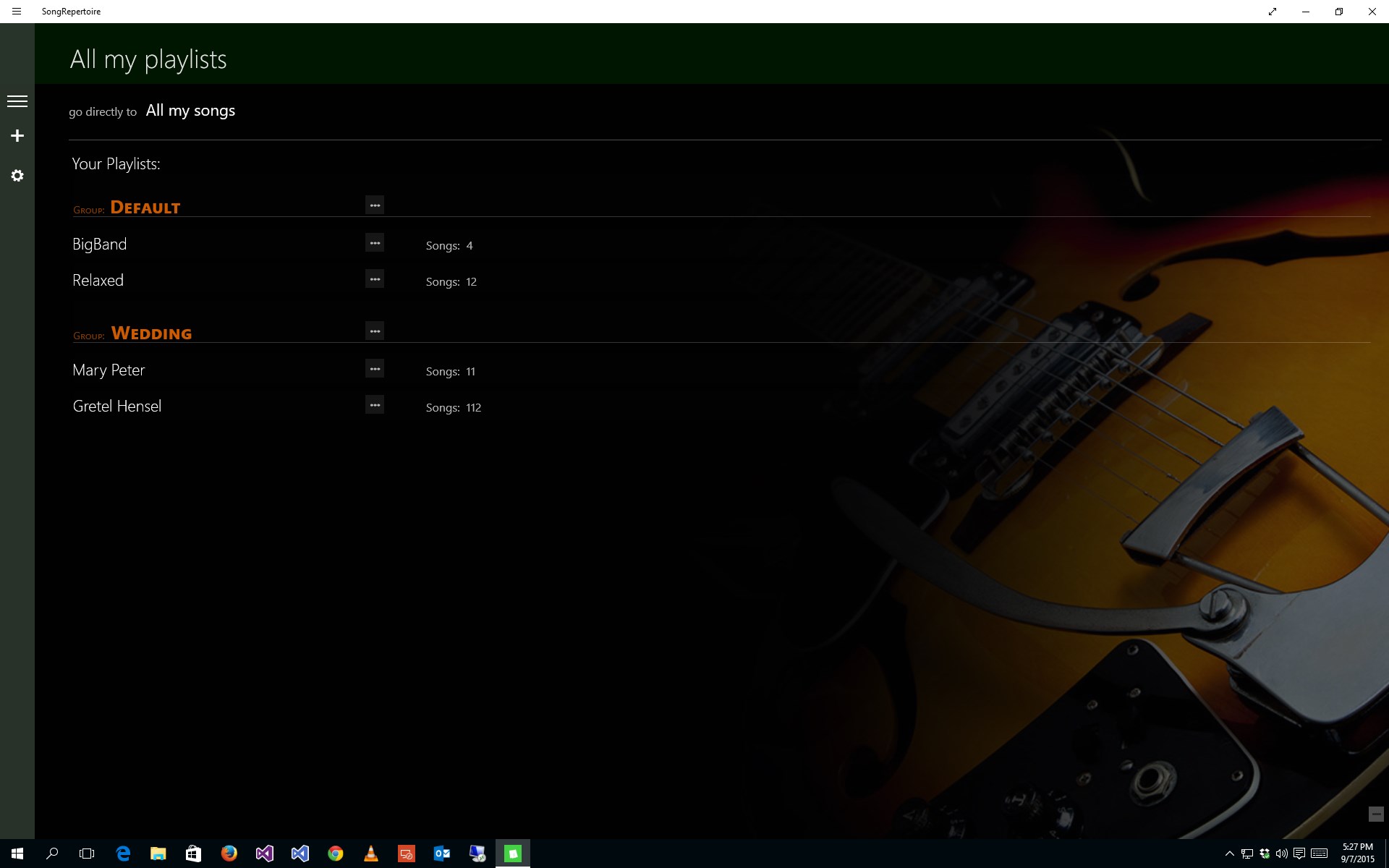This screenshot has height=868, width=1389.
Task: Select the Wedding group header
Action: [x=151, y=333]
